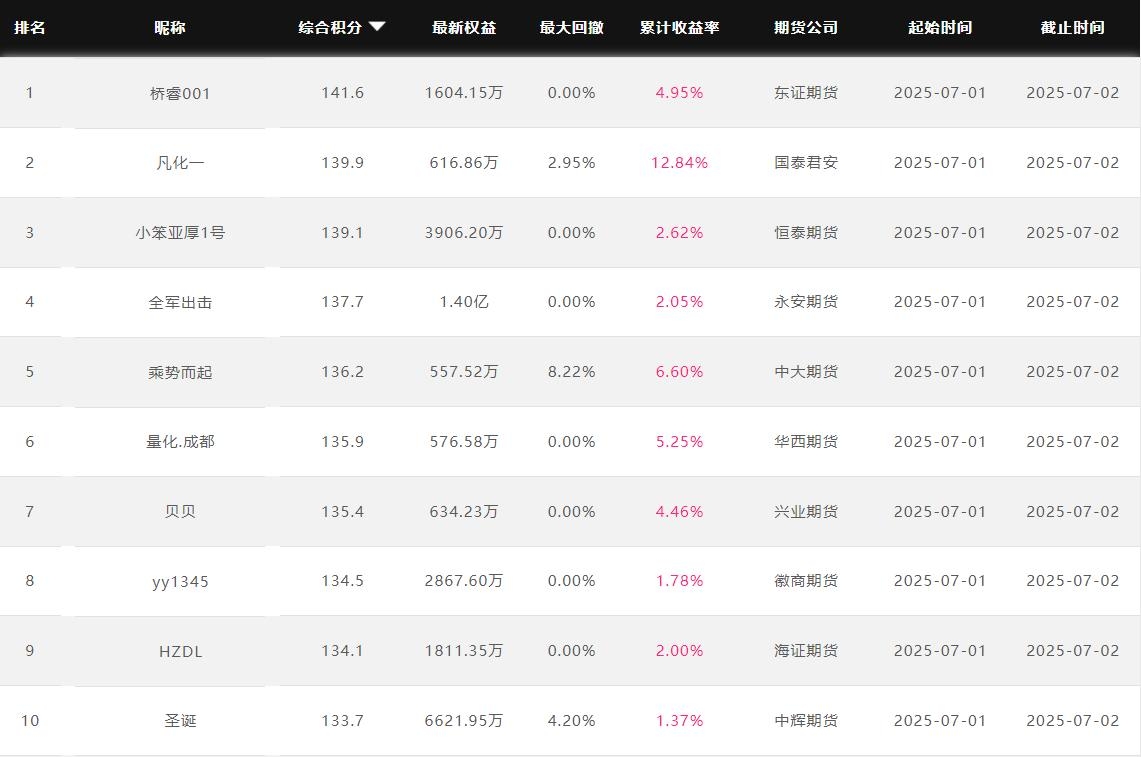Click the 期货公司 column header
Image resolution: width=1141 pixels, height=757 pixels.
coord(806,28)
